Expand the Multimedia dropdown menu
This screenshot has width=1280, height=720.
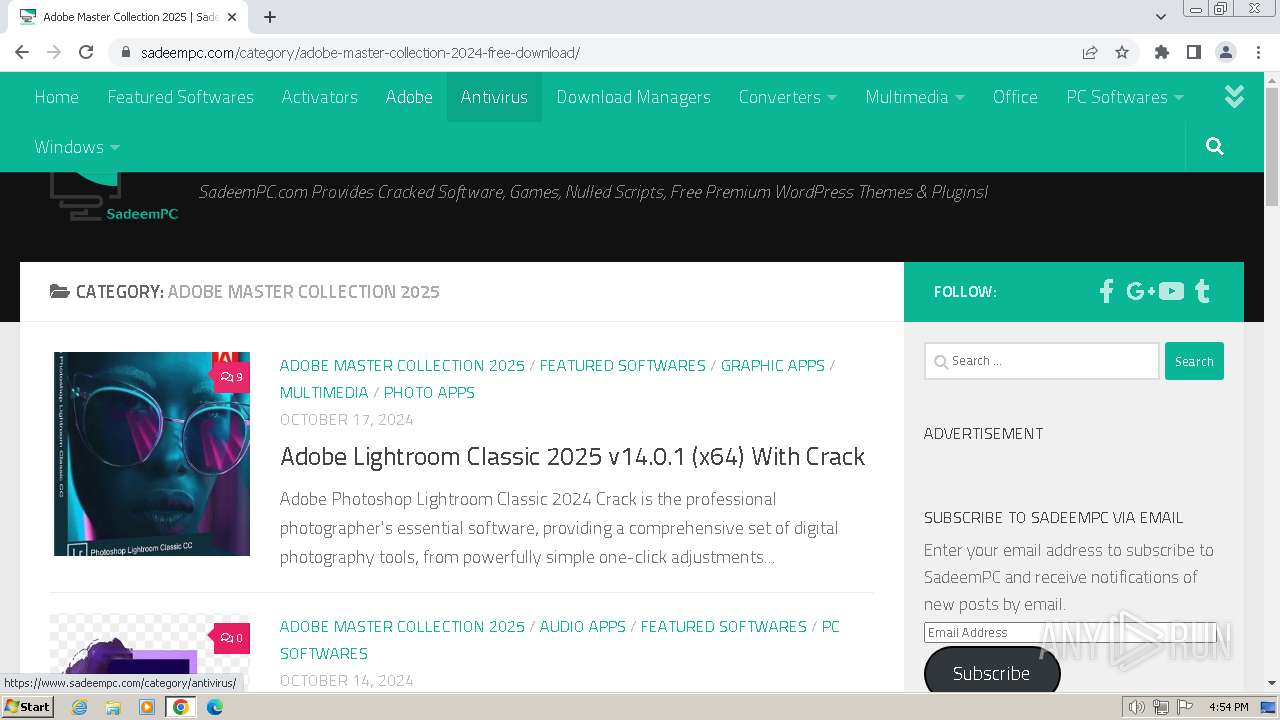click(915, 97)
